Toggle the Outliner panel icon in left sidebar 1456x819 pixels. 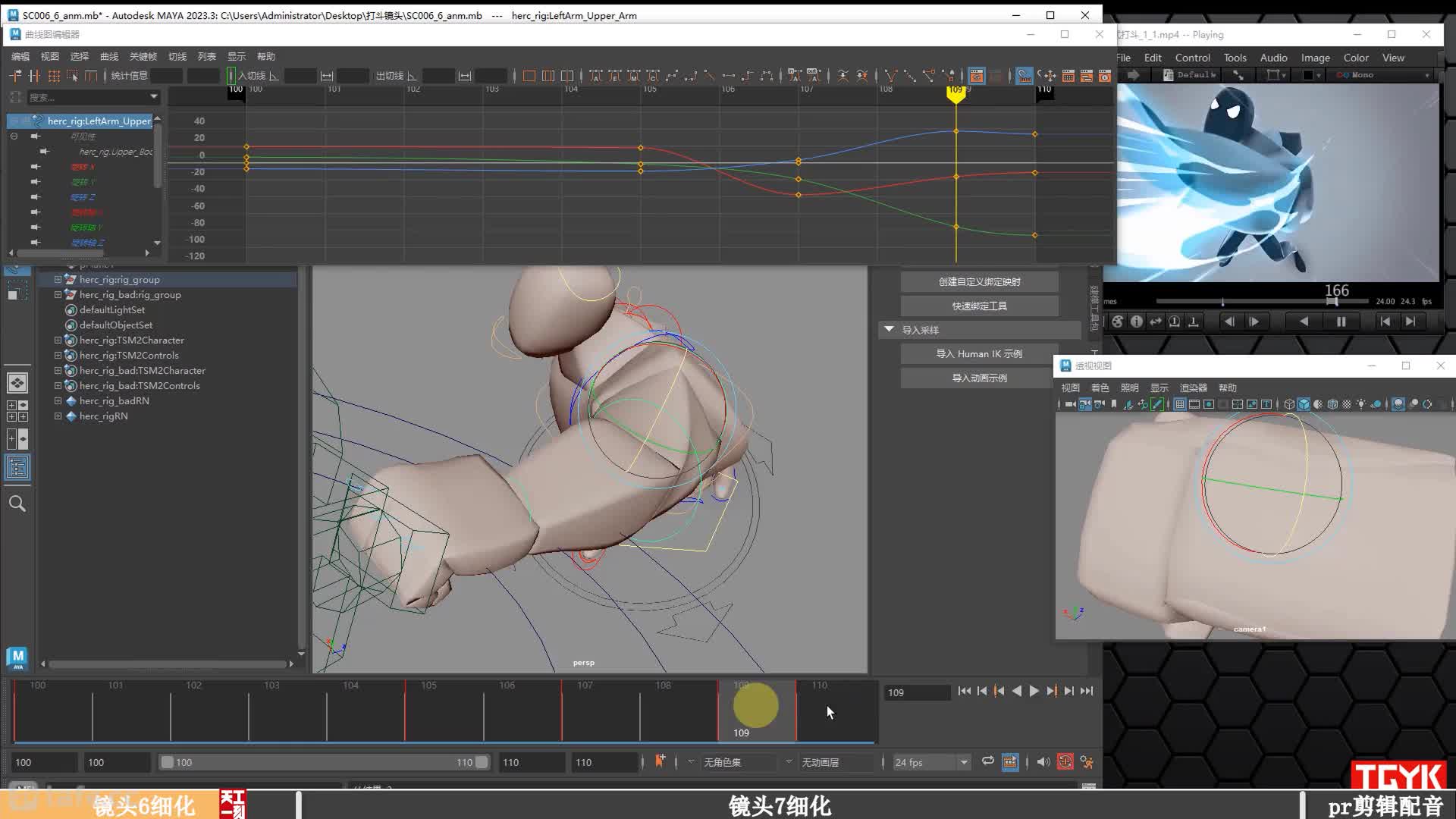(x=17, y=468)
